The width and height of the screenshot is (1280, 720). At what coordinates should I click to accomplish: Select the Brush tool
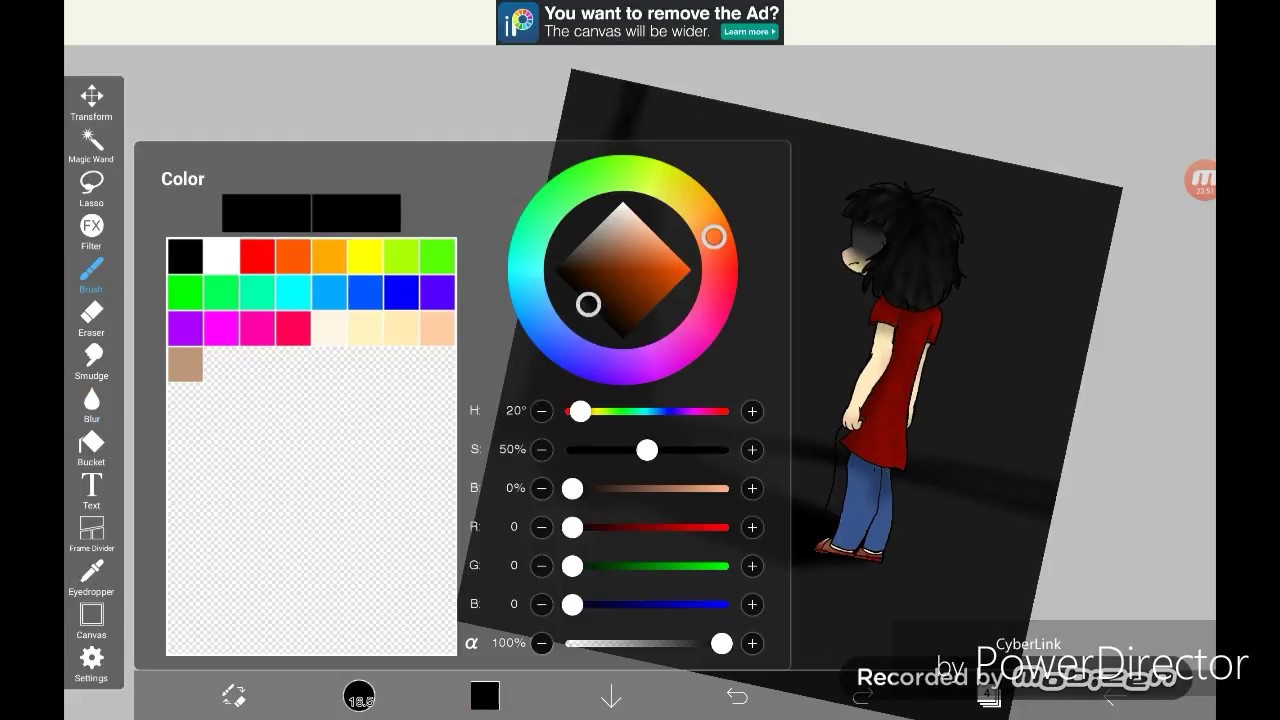(x=92, y=275)
